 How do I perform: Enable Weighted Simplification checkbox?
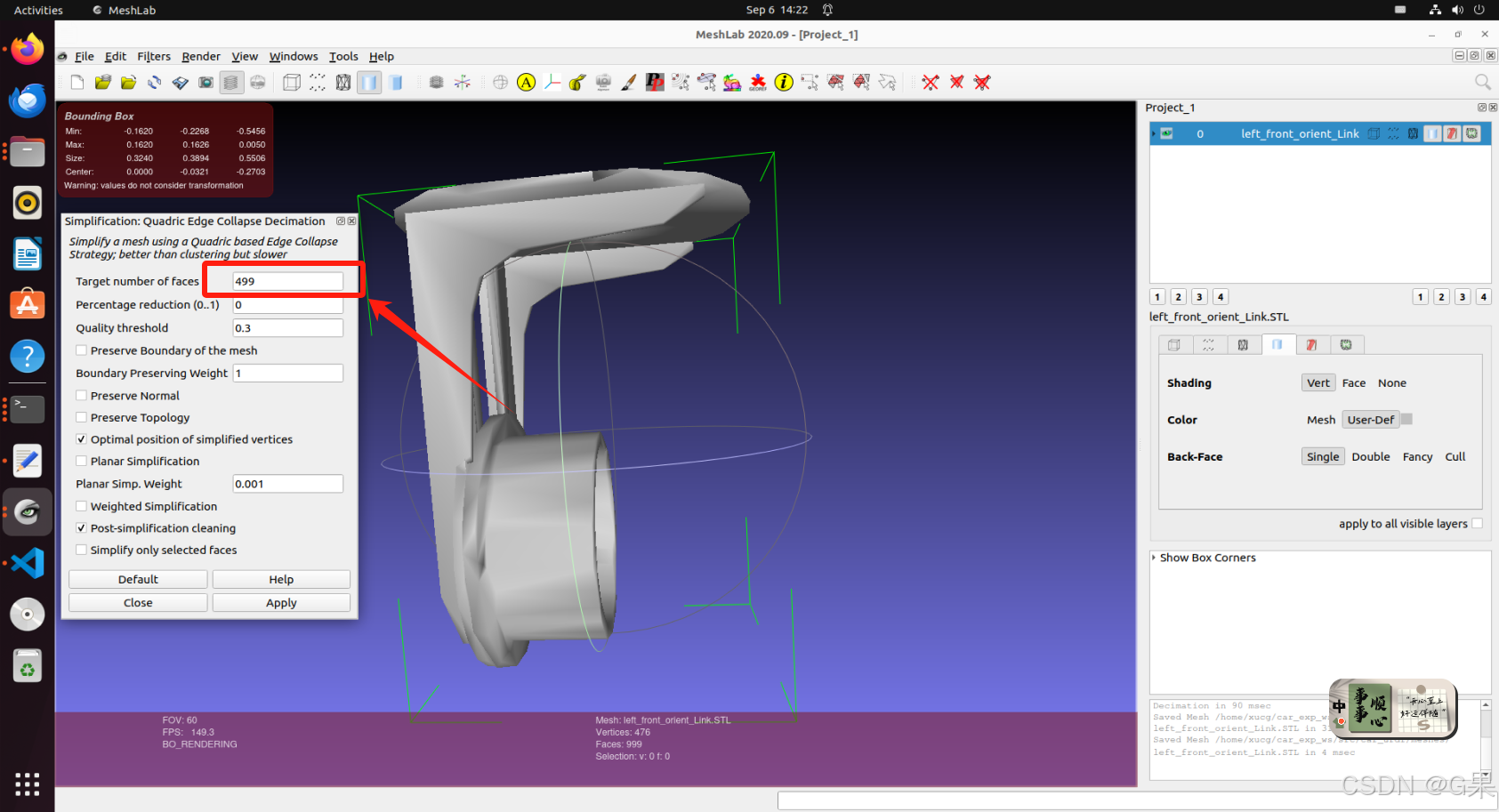82,506
